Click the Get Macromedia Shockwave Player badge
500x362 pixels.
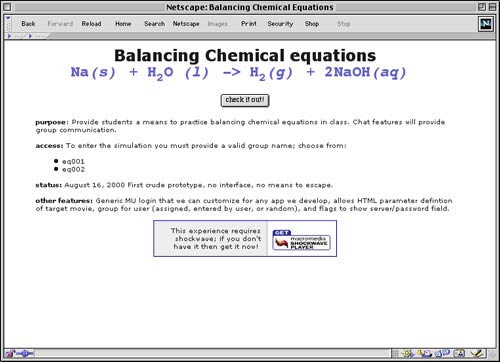[x=301, y=240]
